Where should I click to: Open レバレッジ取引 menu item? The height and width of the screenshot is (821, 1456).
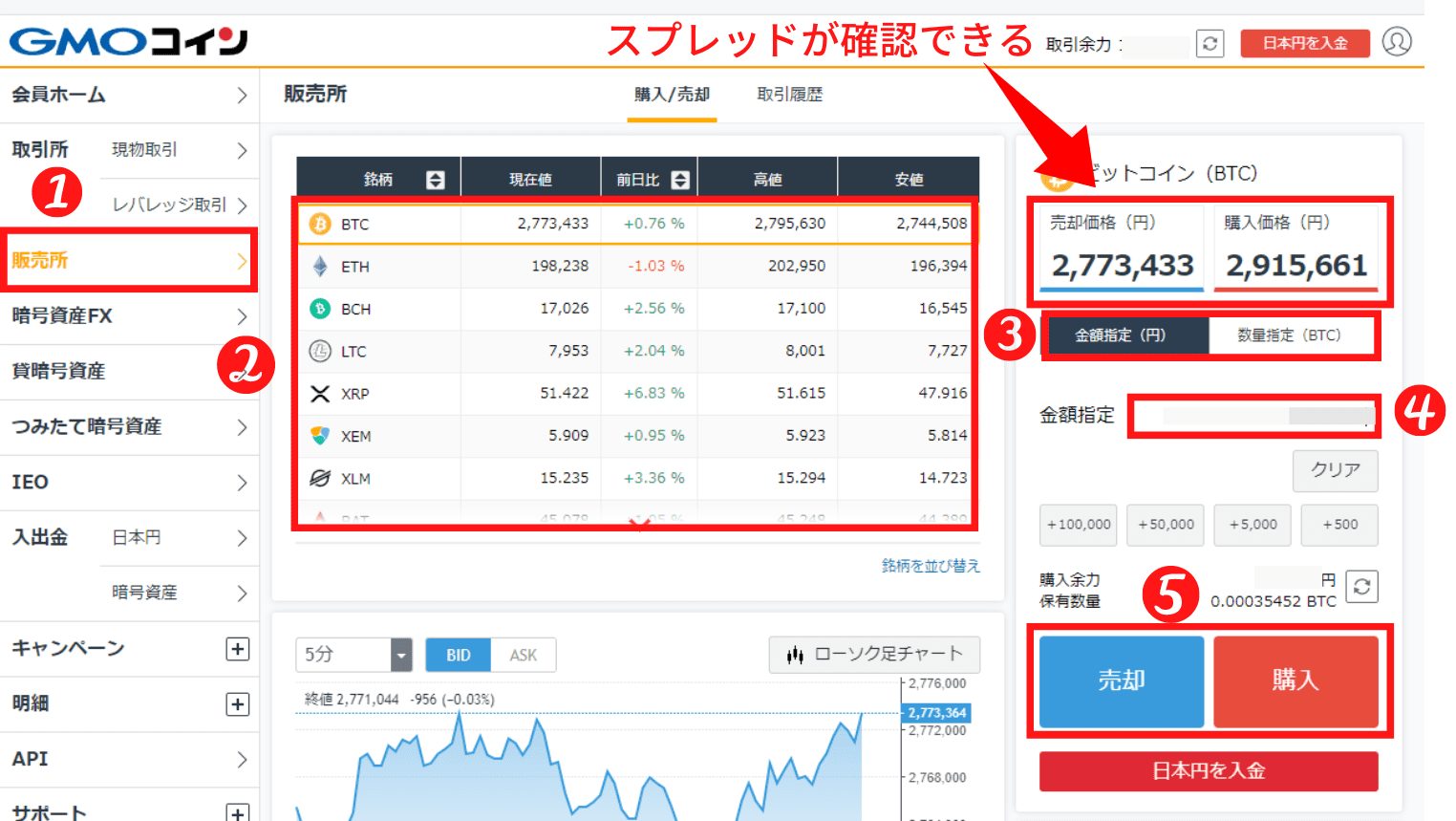pos(179,205)
